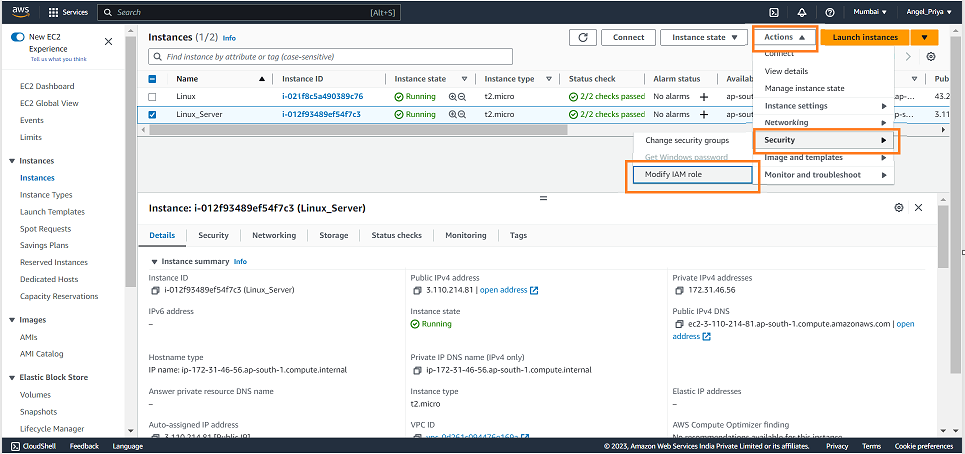
Task: Open instance ID i-012f93489ef54f7c3 link
Action: [321, 114]
